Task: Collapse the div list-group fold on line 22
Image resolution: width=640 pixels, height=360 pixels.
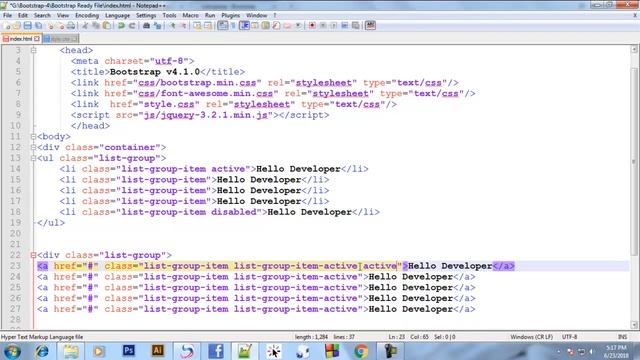Action: (33, 255)
